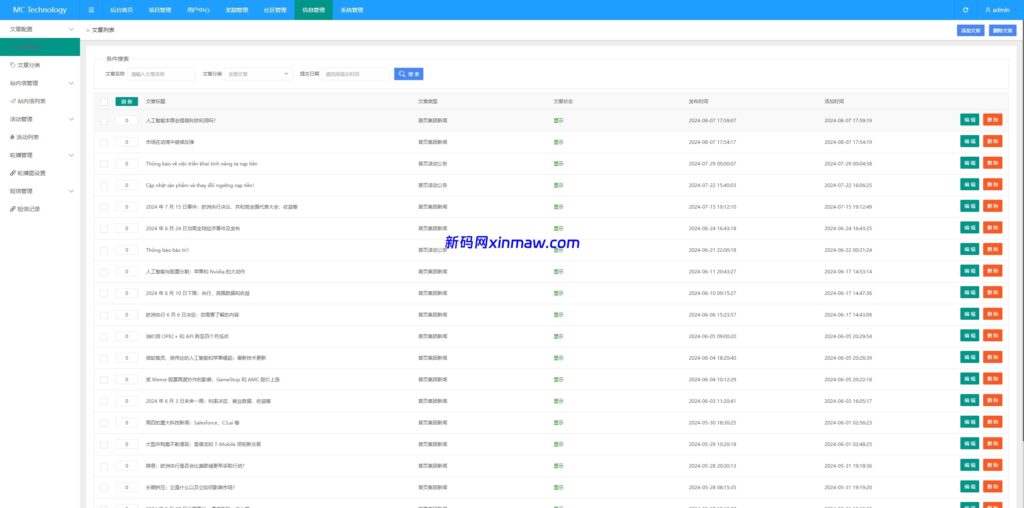Image resolution: width=1024 pixels, height=508 pixels.
Task: Tick checkbox for the GameStop and AMC row
Action: [x=104, y=379]
